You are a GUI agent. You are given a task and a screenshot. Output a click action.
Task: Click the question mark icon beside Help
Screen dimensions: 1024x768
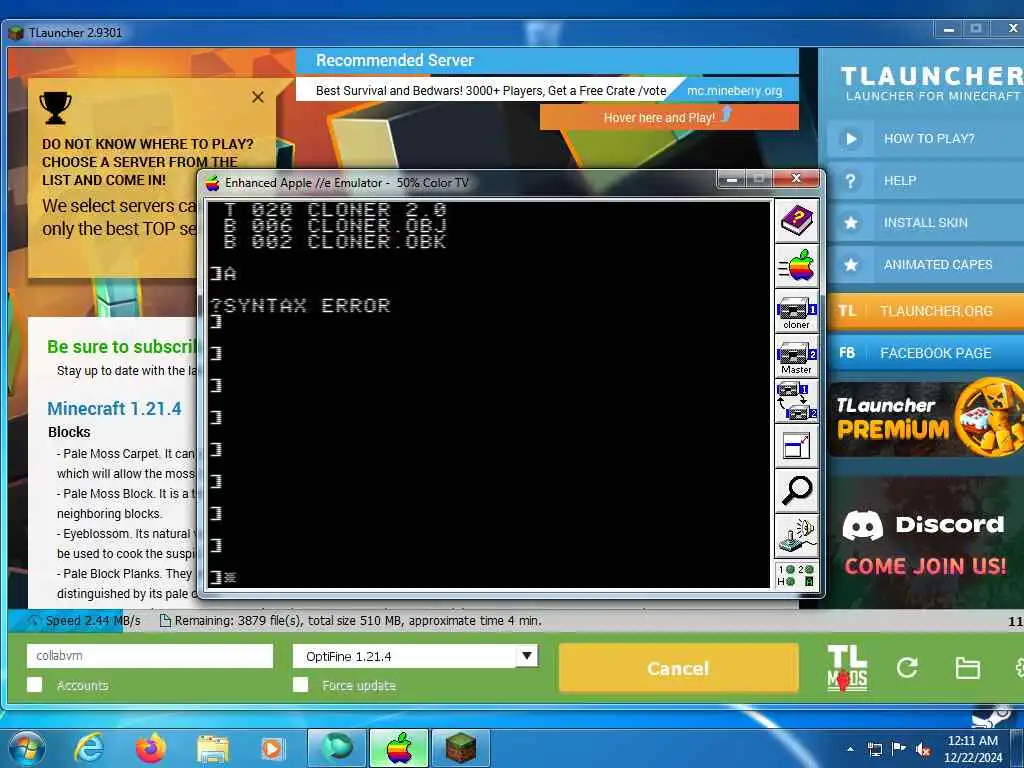coord(850,181)
